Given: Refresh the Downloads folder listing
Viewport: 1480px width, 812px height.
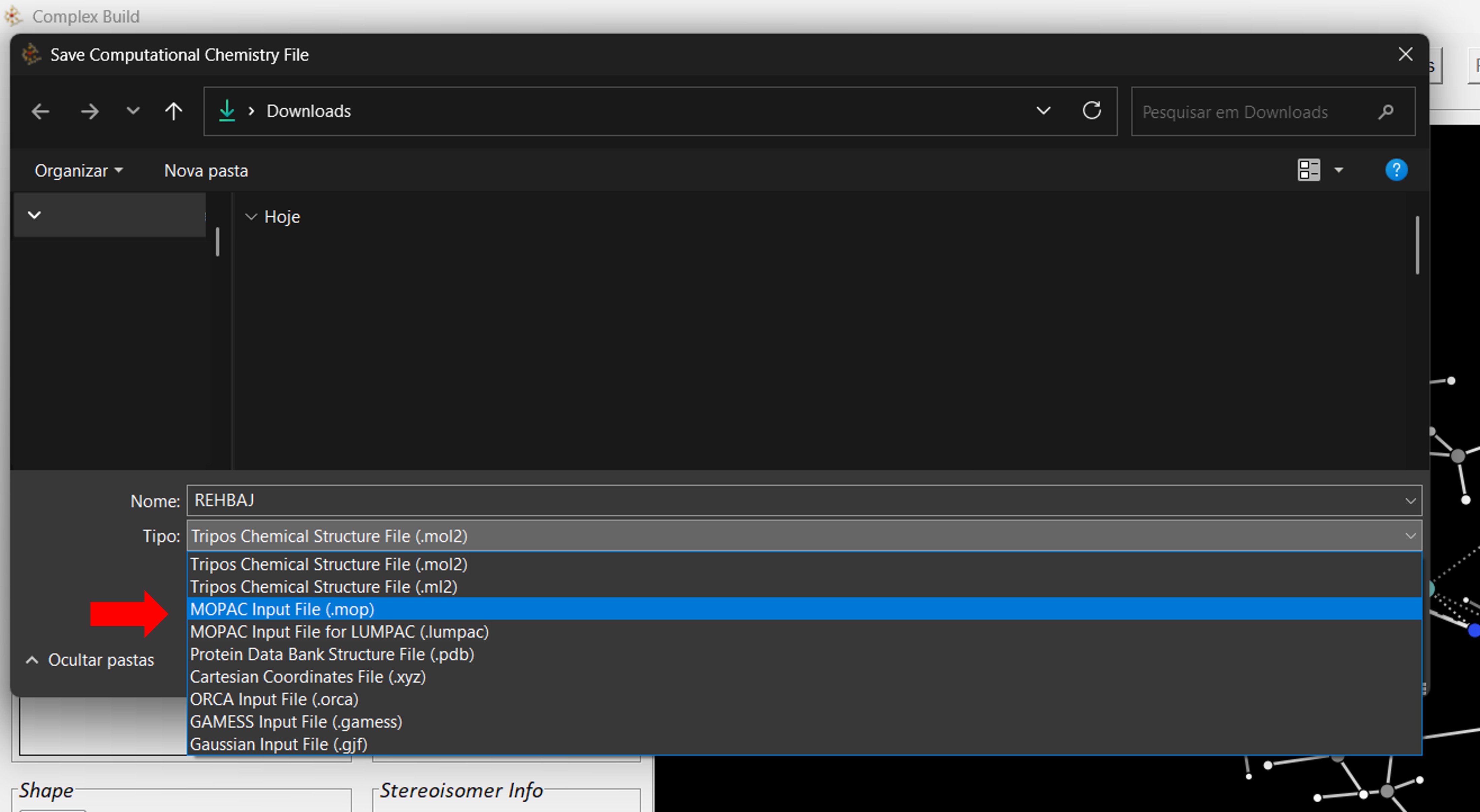Looking at the screenshot, I should coord(1091,110).
